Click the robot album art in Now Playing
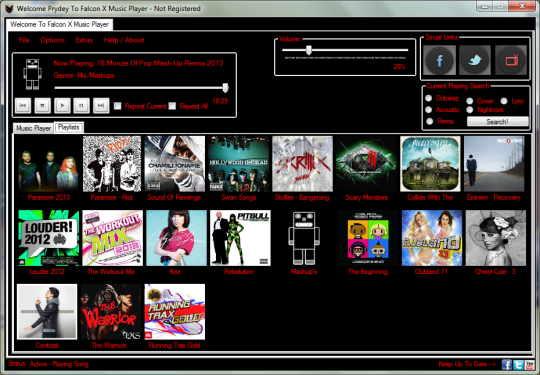 point(33,74)
